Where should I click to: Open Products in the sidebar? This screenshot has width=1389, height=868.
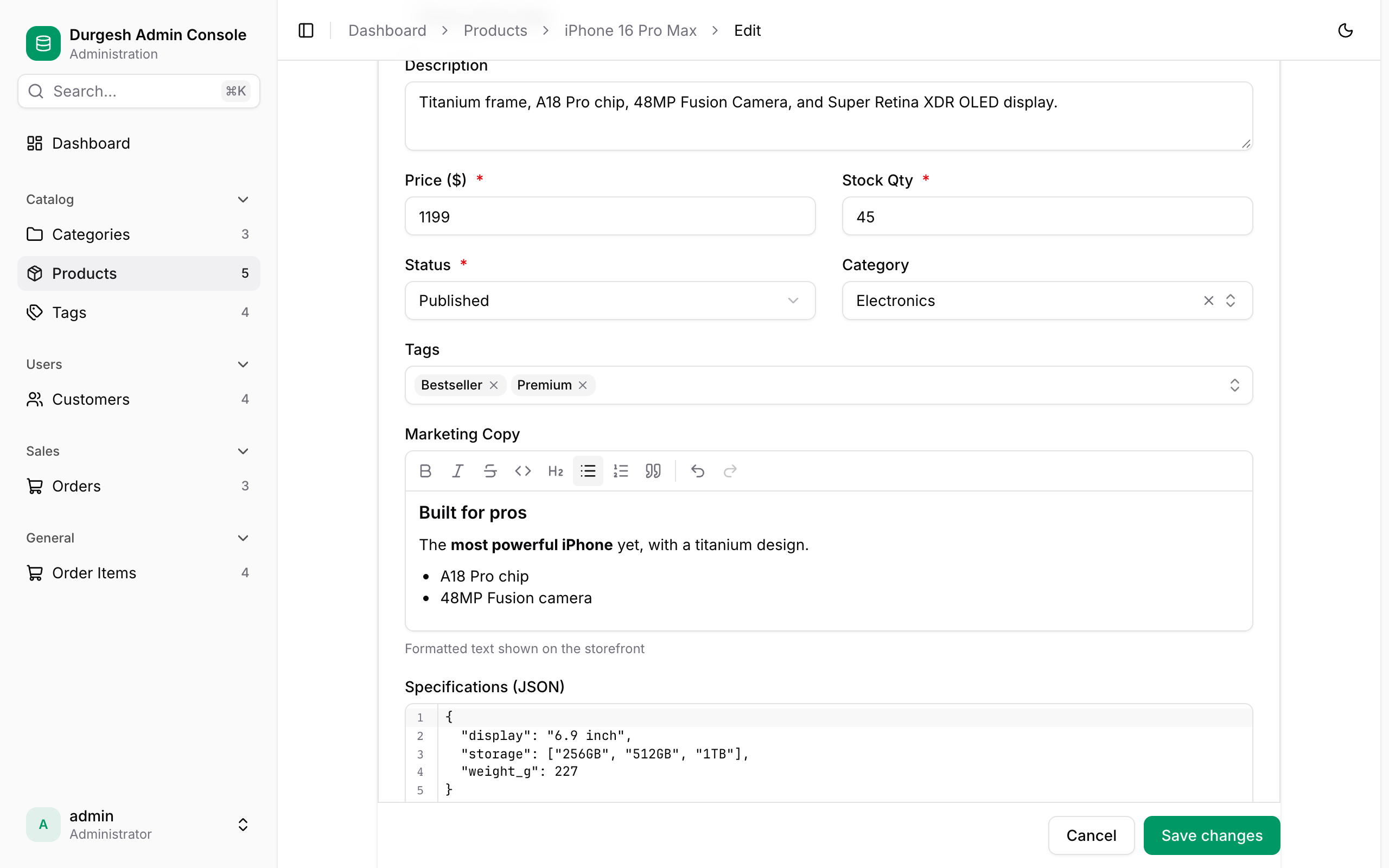(138, 273)
